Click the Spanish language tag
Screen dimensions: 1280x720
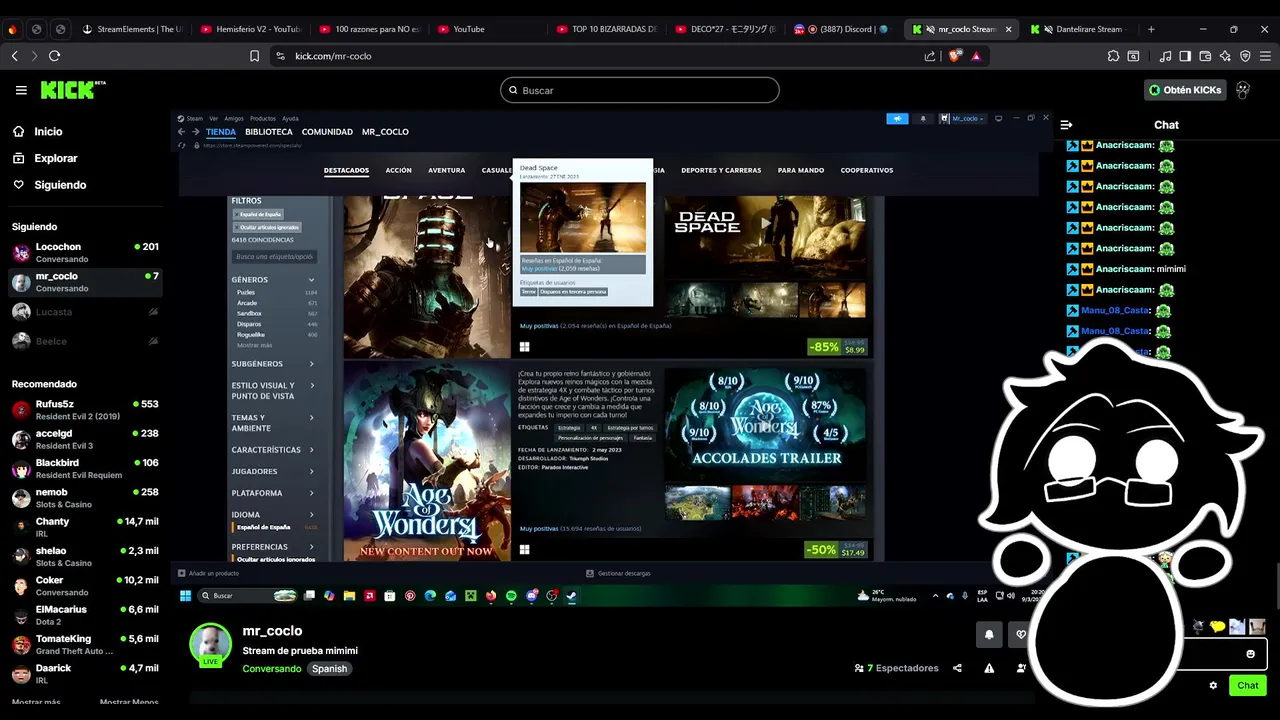(329, 669)
